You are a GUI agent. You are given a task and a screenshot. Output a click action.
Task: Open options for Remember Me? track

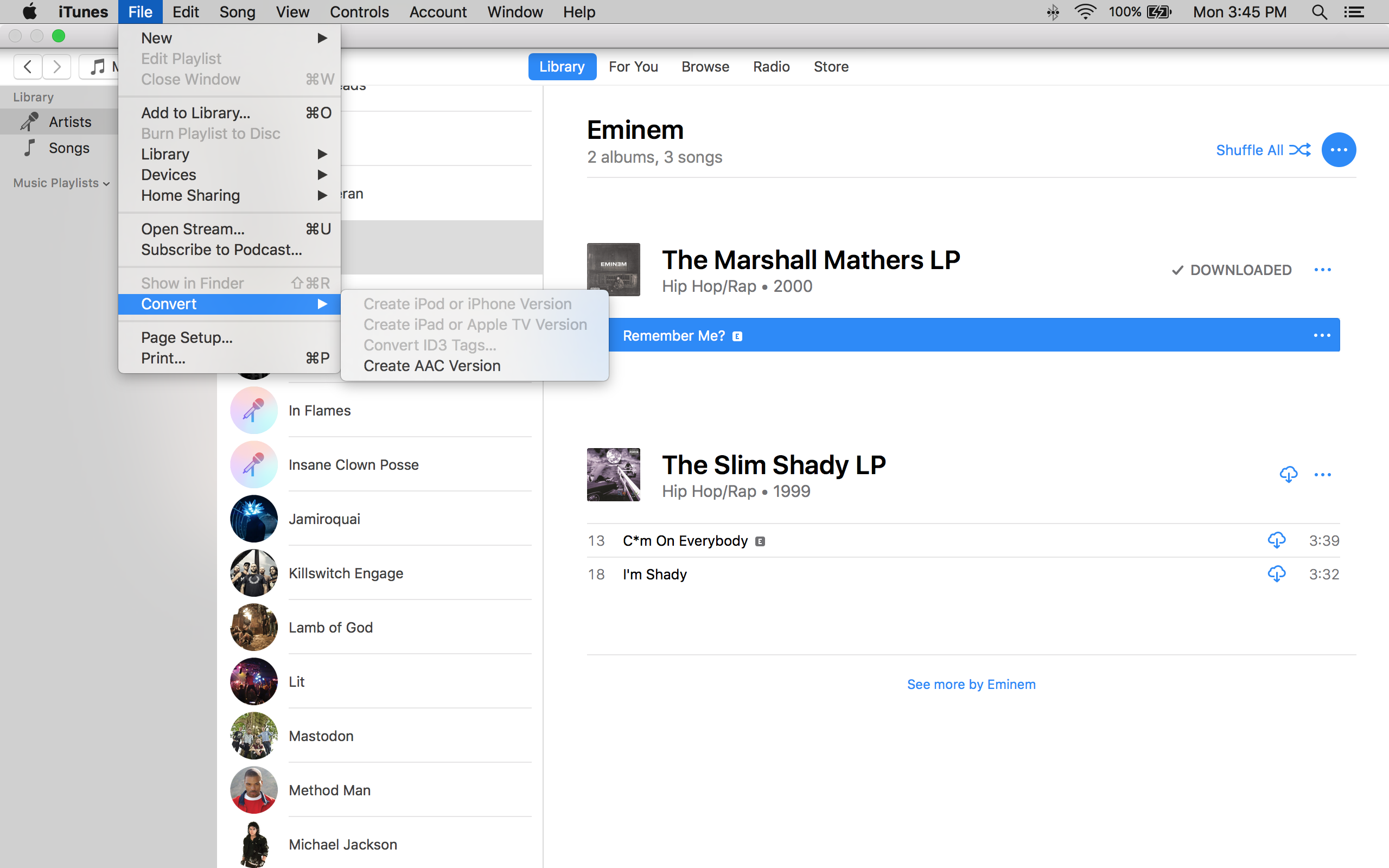1321,335
